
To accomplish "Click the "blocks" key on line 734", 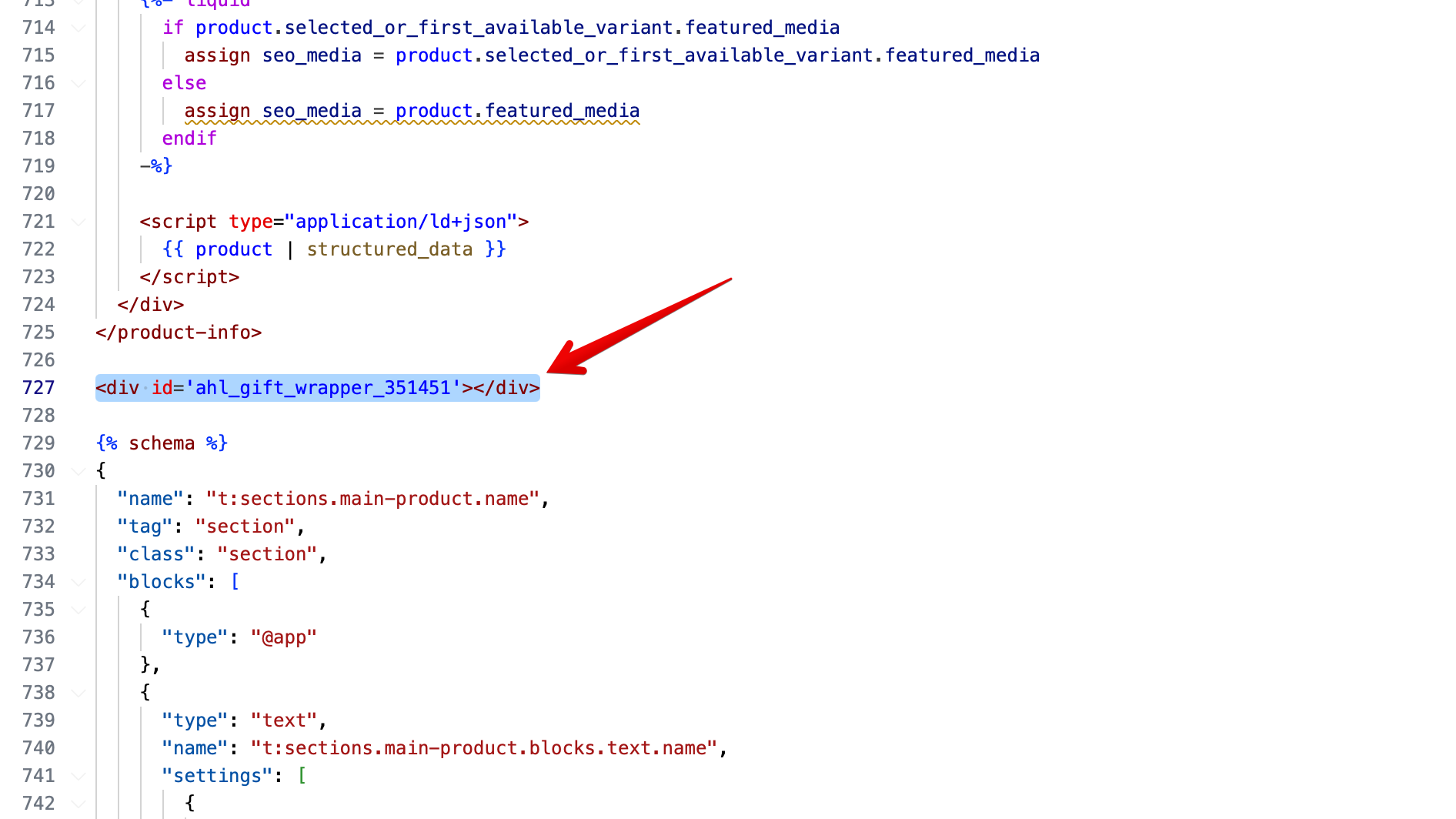I will click(162, 582).
